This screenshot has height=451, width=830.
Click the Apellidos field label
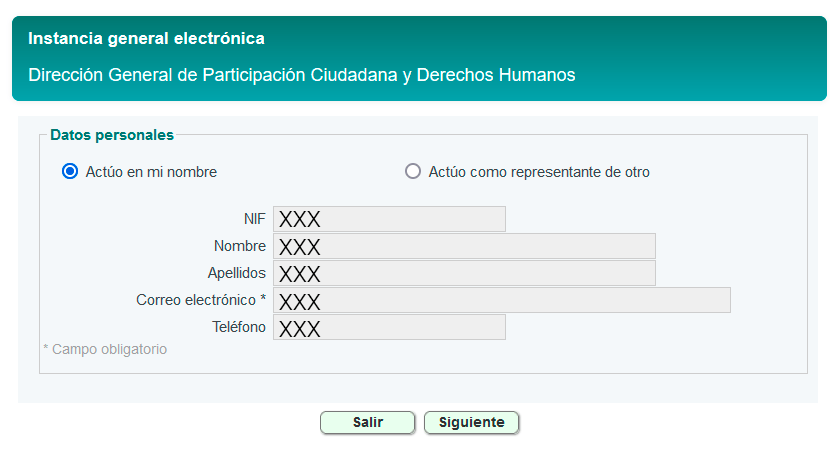pos(237,273)
